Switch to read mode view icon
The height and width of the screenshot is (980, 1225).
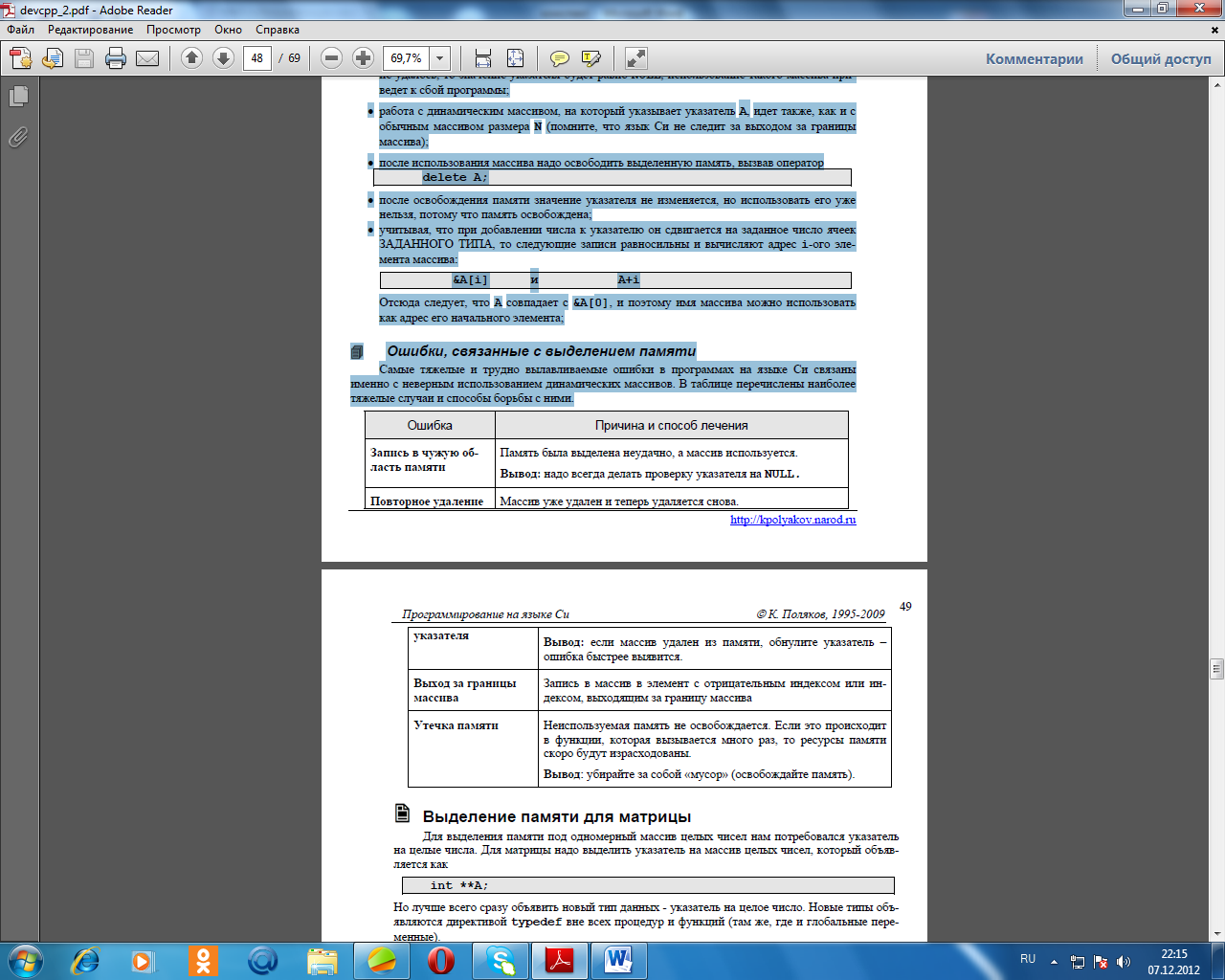tap(635, 58)
